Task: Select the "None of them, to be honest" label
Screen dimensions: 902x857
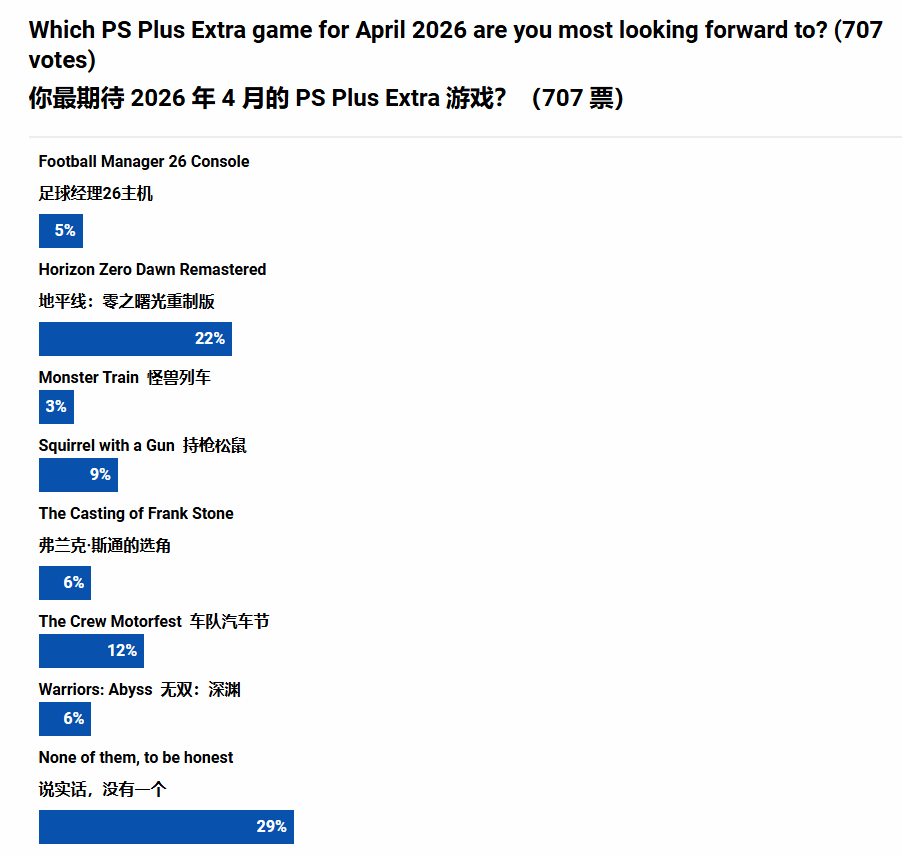Action: (136, 758)
